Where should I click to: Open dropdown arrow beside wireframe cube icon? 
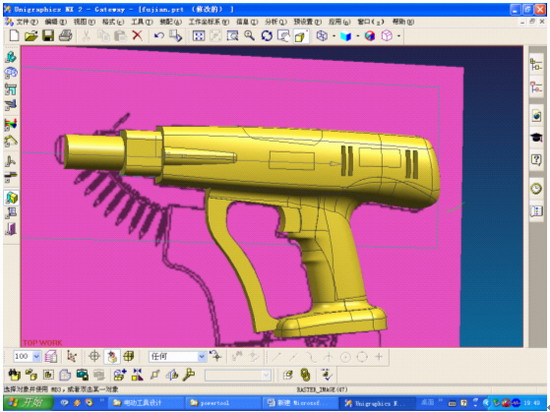pos(334,36)
